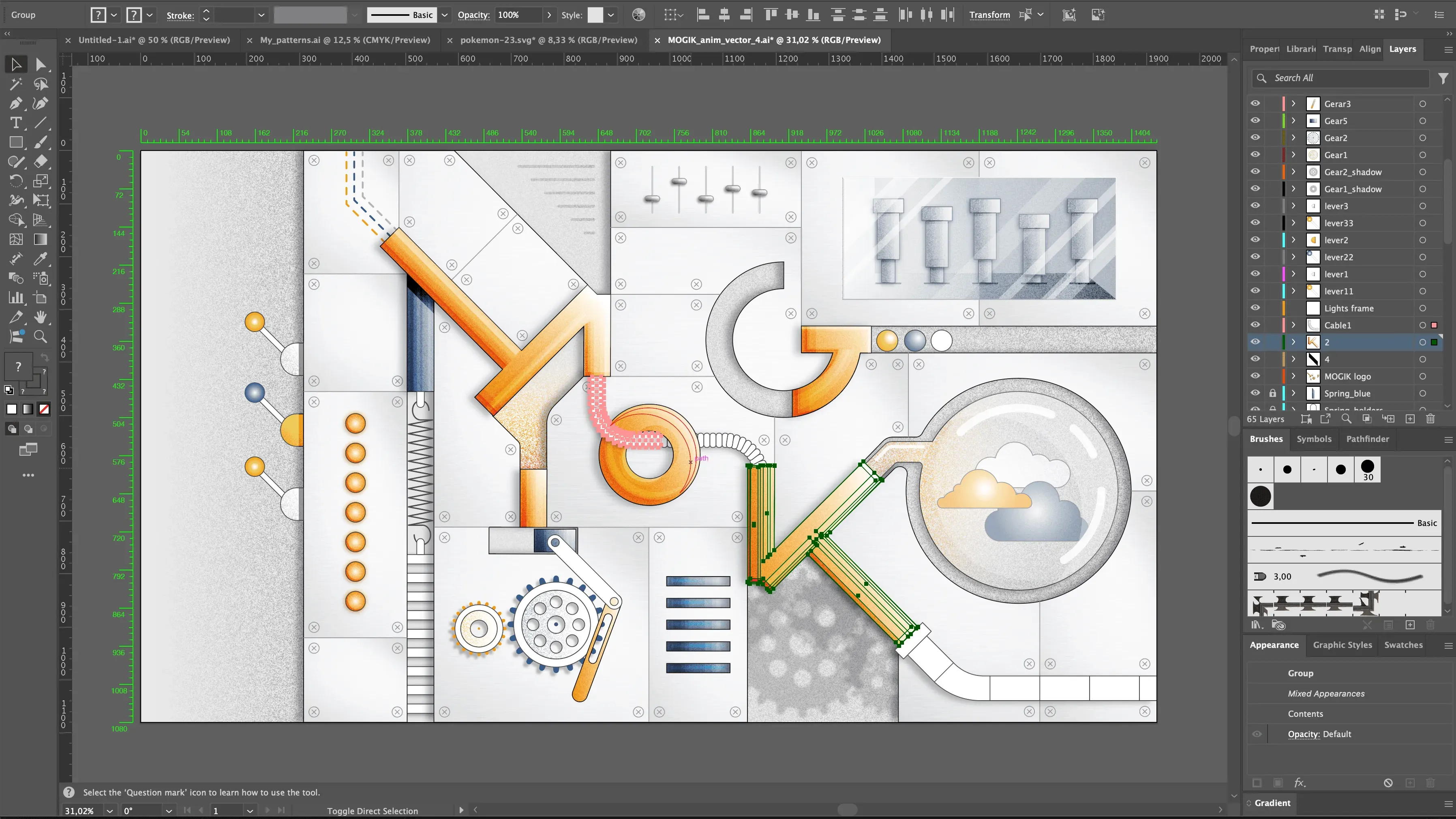Click delete layer trash icon in Layers
1456x819 pixels.
[1430, 419]
